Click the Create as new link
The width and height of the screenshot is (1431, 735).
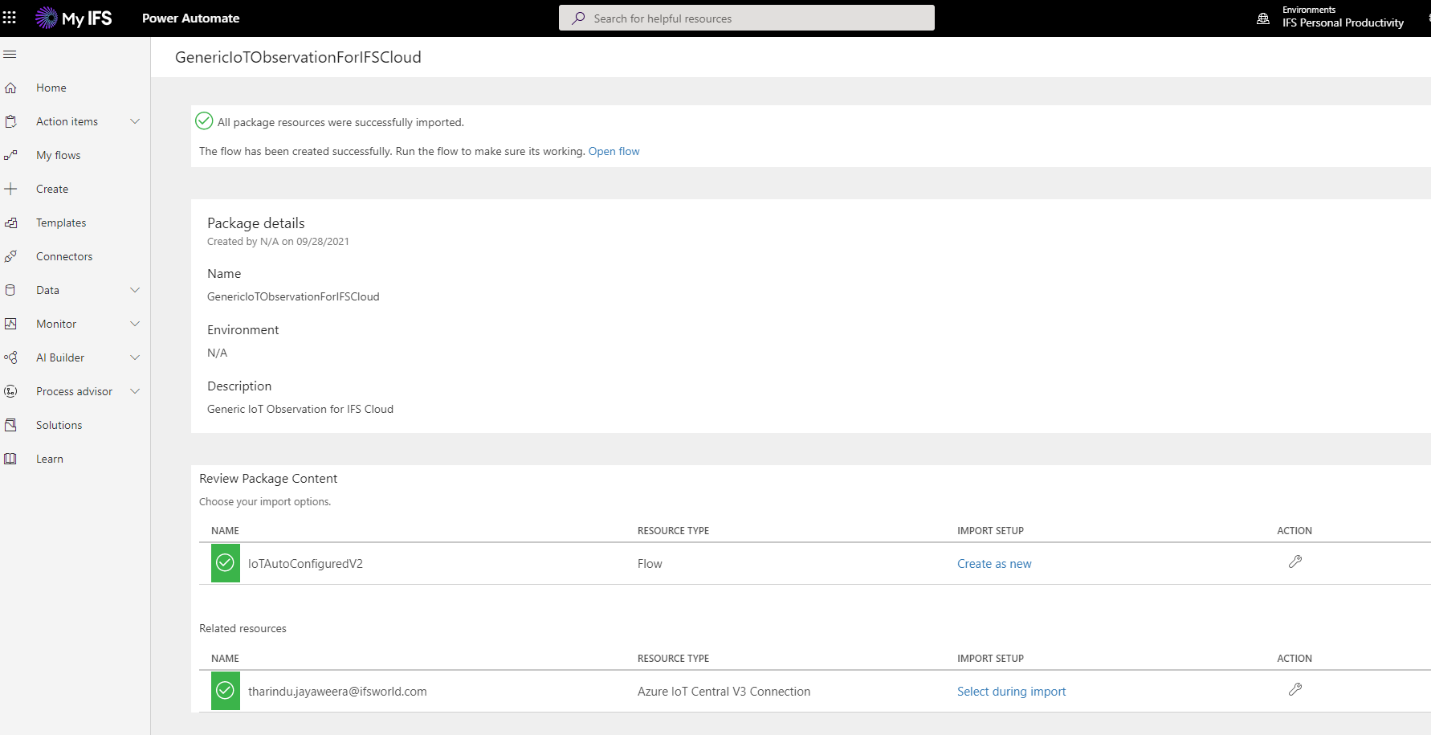994,564
